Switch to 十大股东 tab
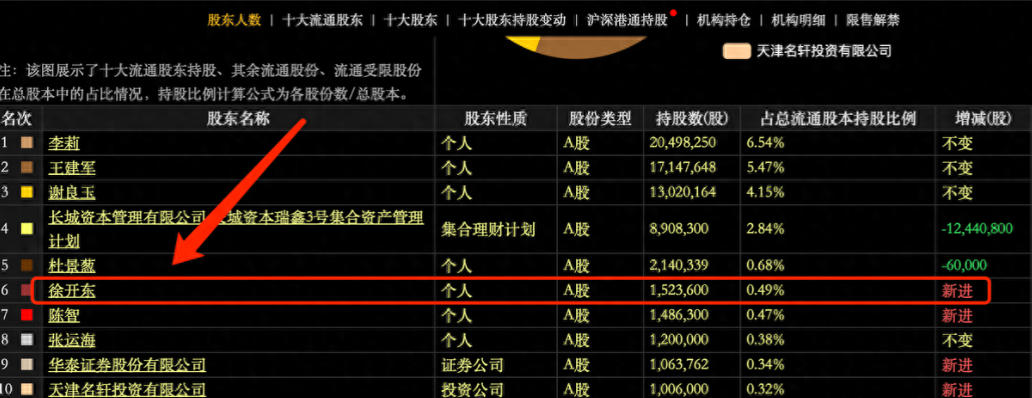Screen dimensions: 1032x398 411,20
